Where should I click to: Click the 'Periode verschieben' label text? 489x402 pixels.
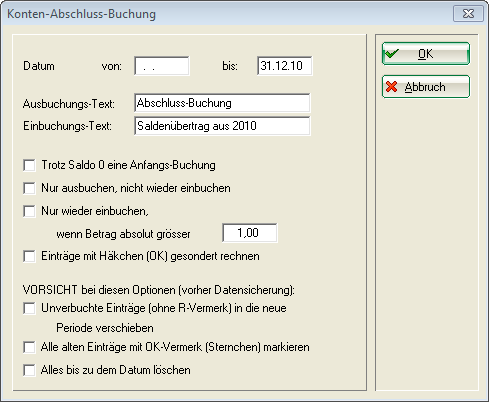(x=105, y=328)
